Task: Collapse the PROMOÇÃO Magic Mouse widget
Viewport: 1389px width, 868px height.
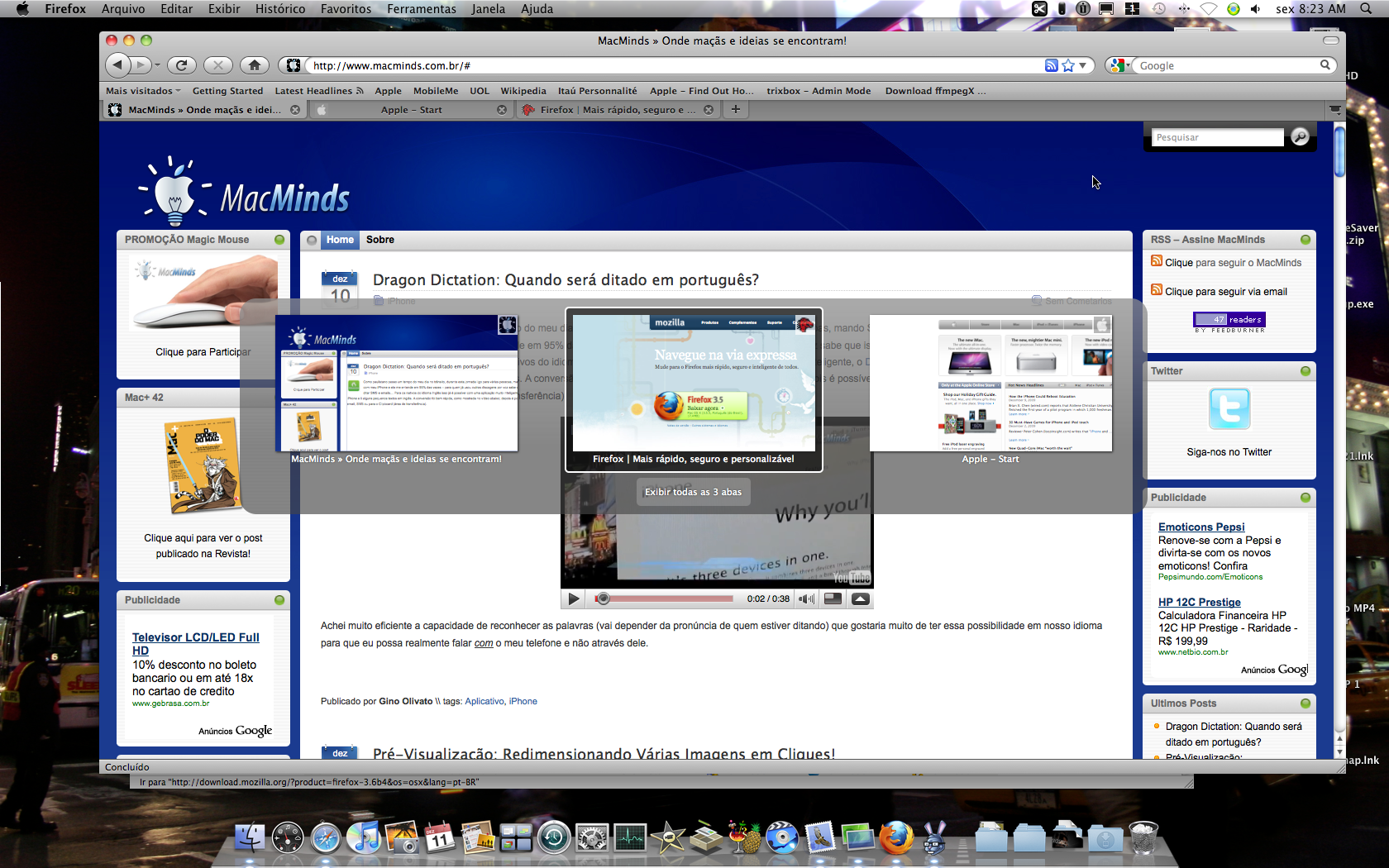Action: click(x=279, y=240)
